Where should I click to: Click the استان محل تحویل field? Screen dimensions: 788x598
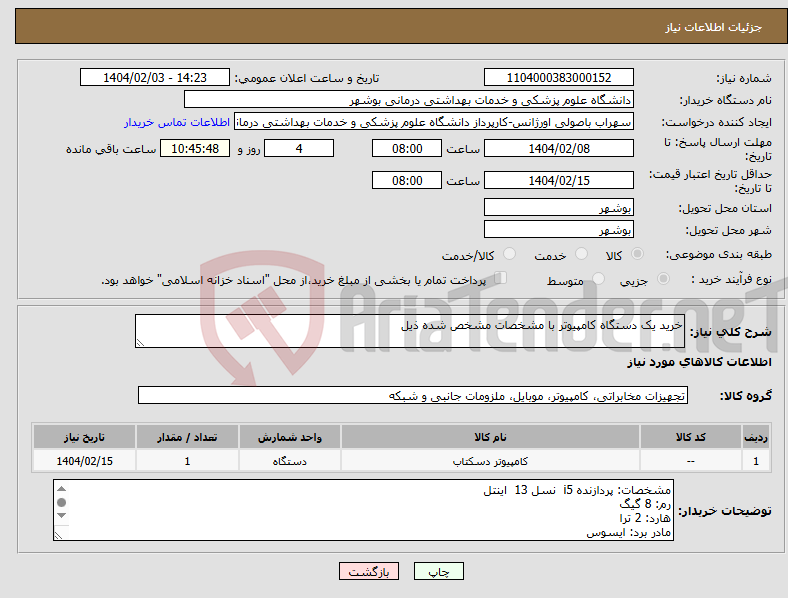pyautogui.click(x=558, y=207)
